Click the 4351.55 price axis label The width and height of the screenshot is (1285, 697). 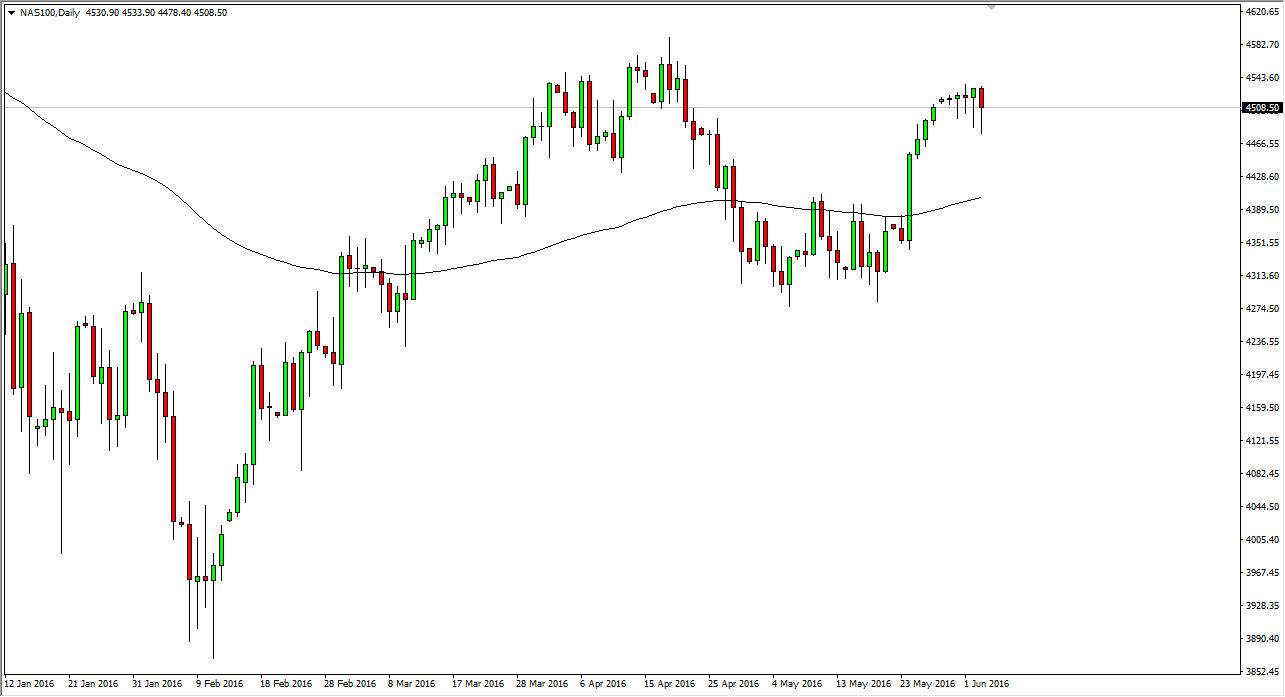click(x=1261, y=243)
